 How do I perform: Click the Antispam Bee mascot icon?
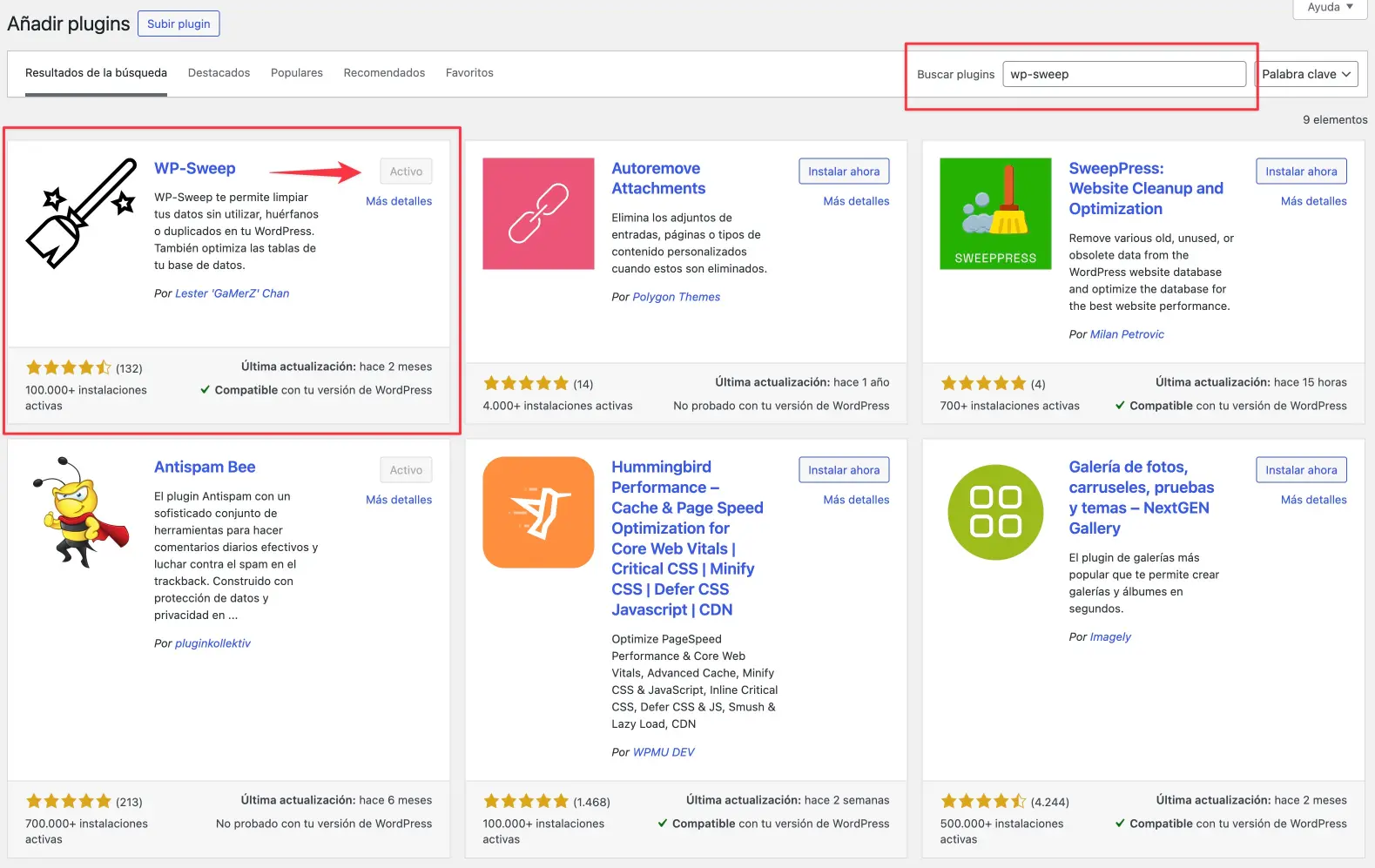tap(81, 512)
